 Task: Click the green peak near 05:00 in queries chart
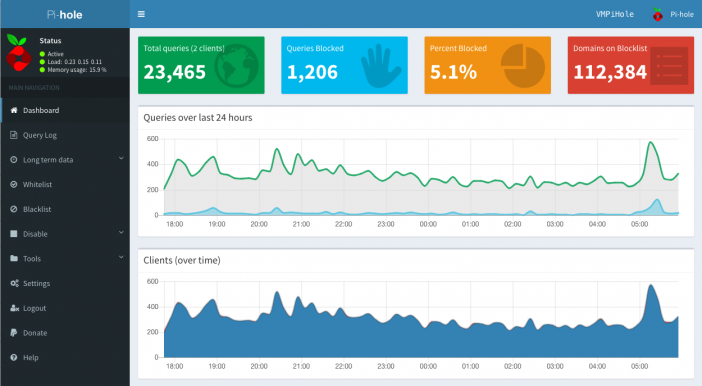pyautogui.click(x=651, y=142)
